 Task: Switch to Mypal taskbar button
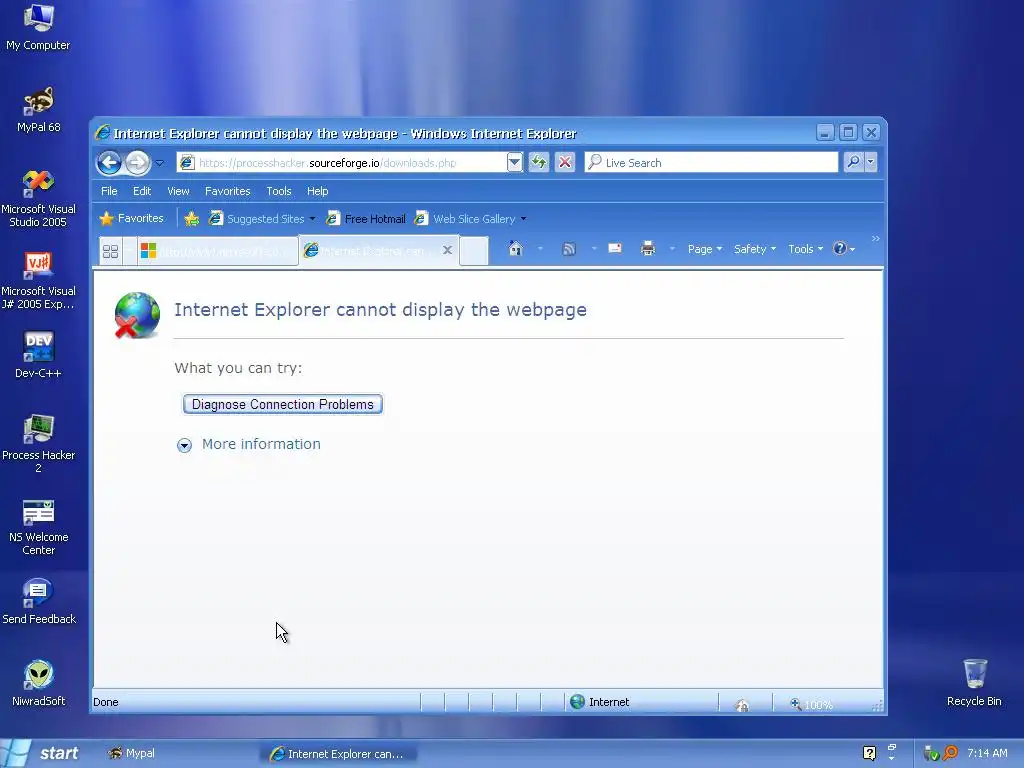pos(176,753)
